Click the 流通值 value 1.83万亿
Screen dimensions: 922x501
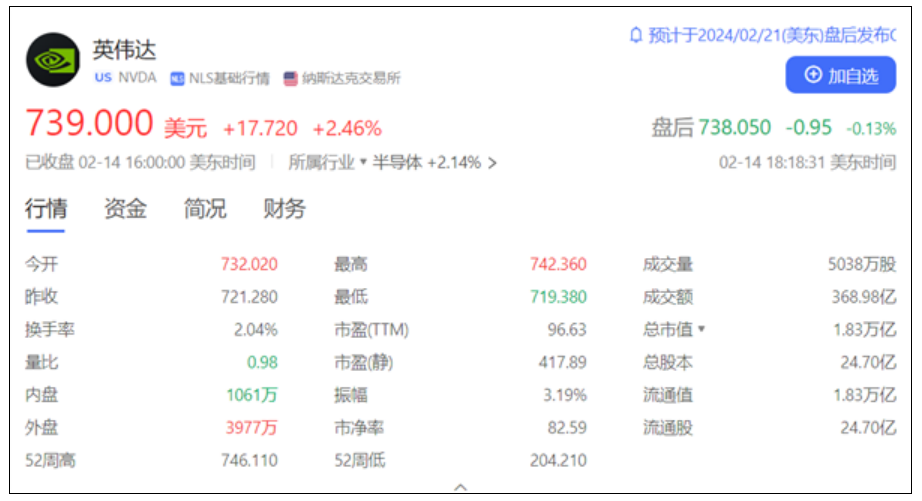[864, 395]
